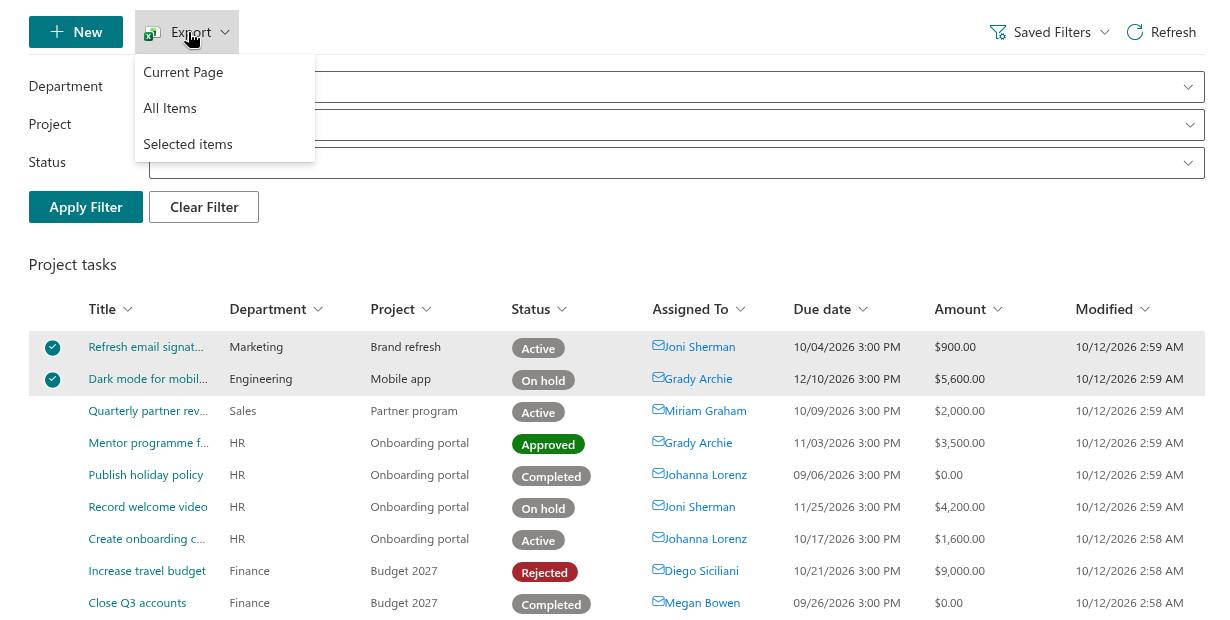The width and height of the screenshot is (1230, 620).
Task: Open the Status filter combo box
Action: click(676, 163)
